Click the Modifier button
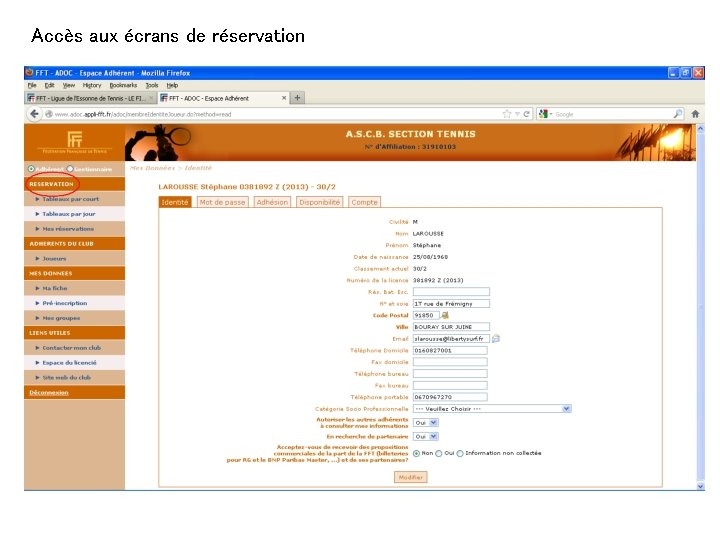Screen dimensions: 720x540 (411, 477)
